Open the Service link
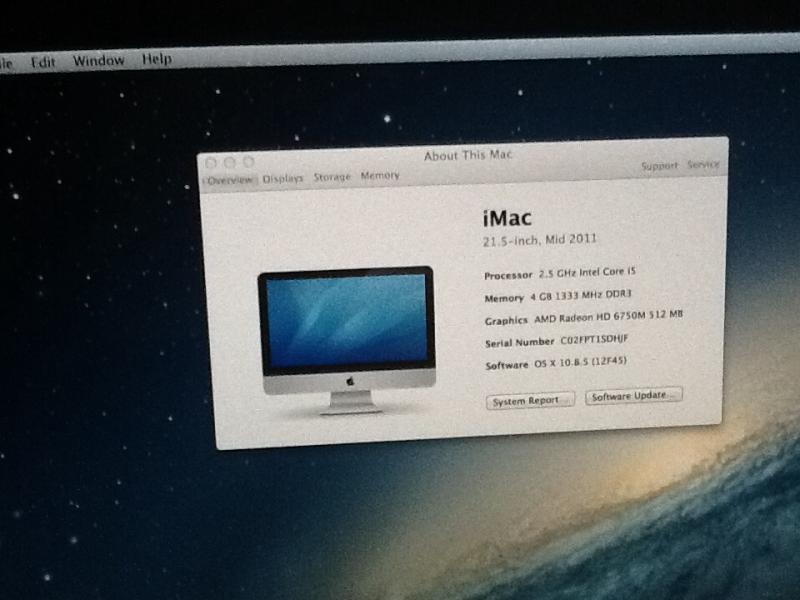Screen dimensions: 800x600 (x=703, y=164)
